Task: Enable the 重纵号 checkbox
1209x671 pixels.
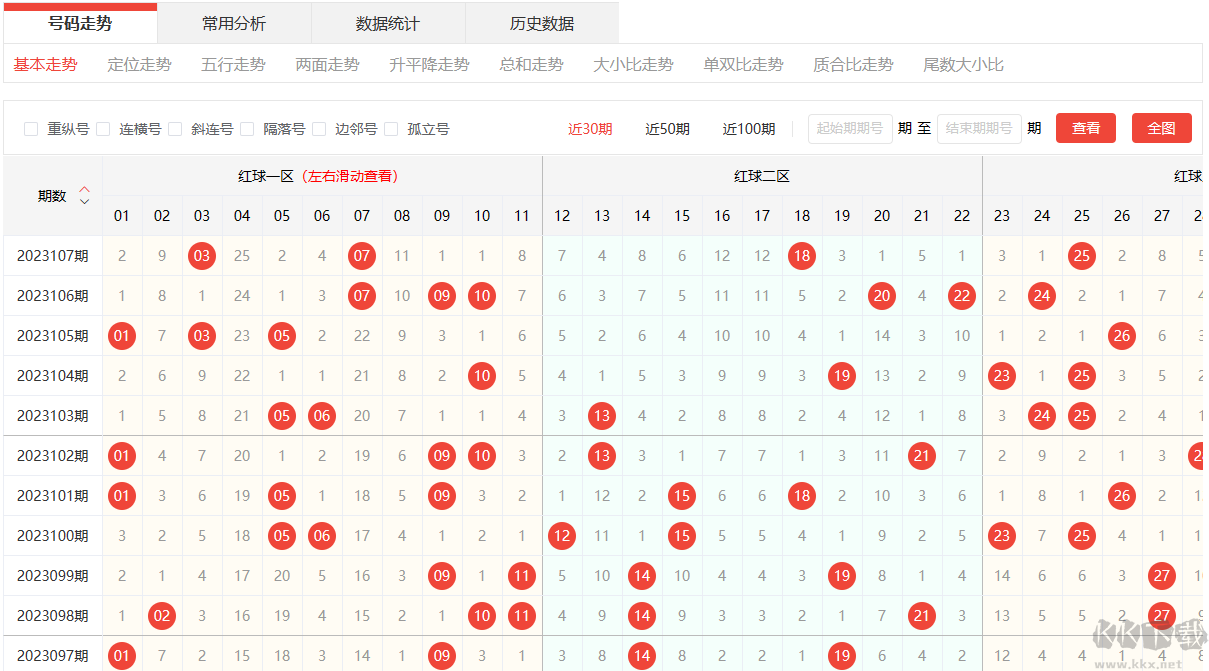Action: click(31, 129)
